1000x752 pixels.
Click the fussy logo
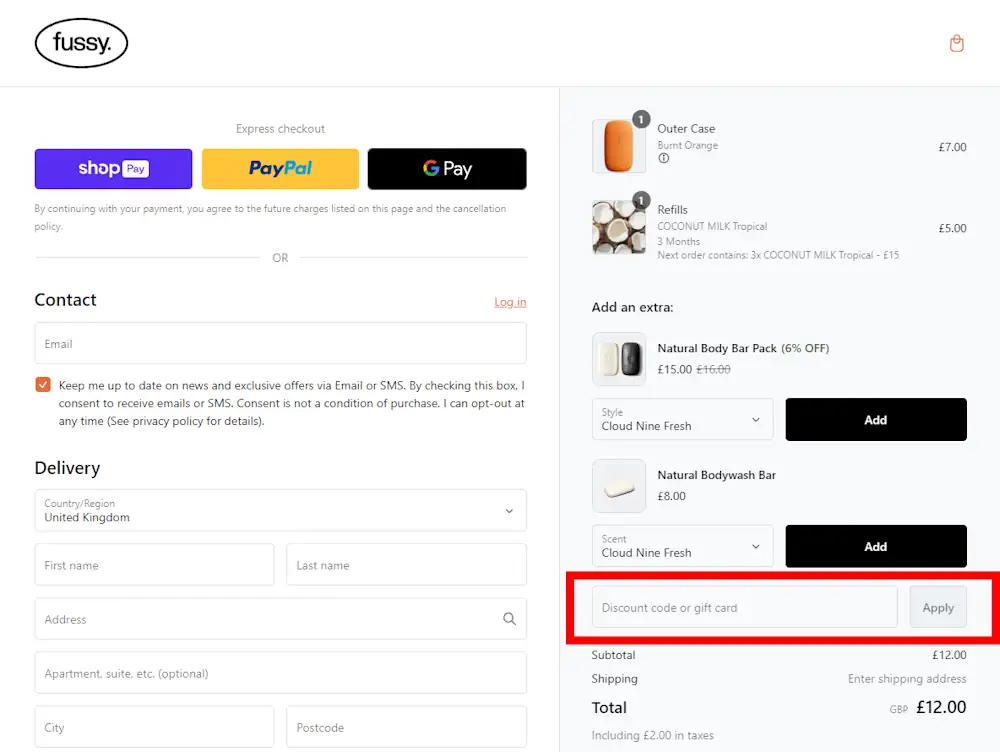(x=81, y=44)
